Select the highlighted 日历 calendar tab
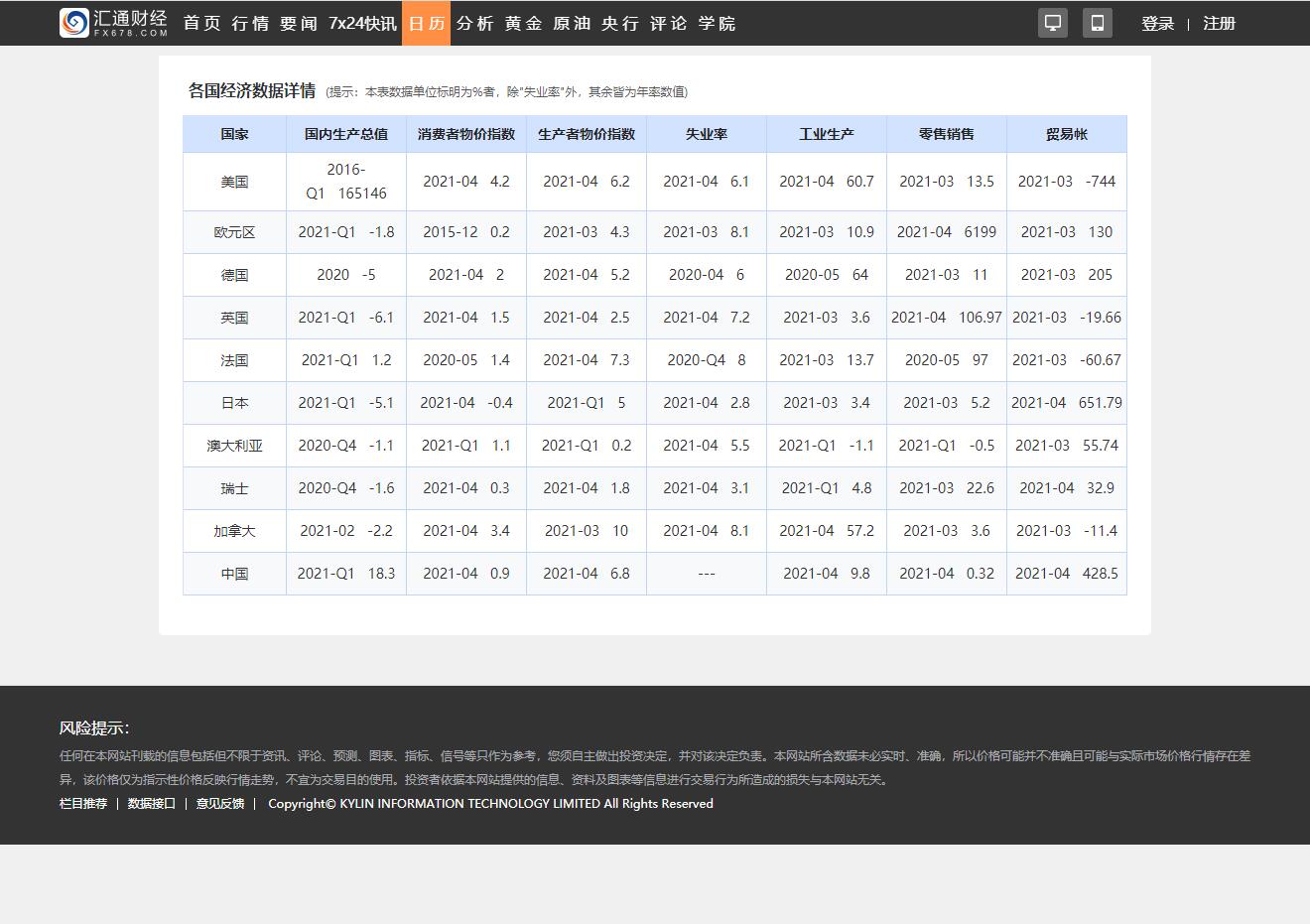1310x924 pixels. [x=426, y=23]
